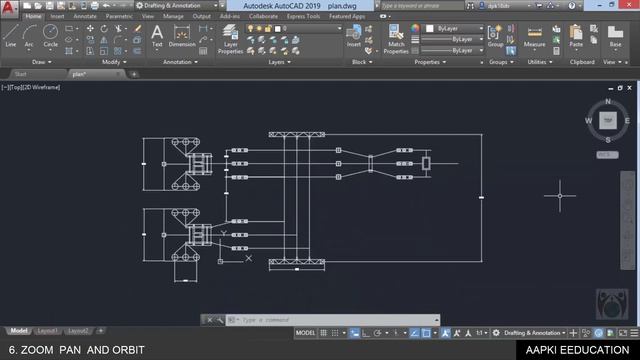The width and height of the screenshot is (640, 360).
Task: Open the Annotate ribbon tab
Action: (85, 16)
